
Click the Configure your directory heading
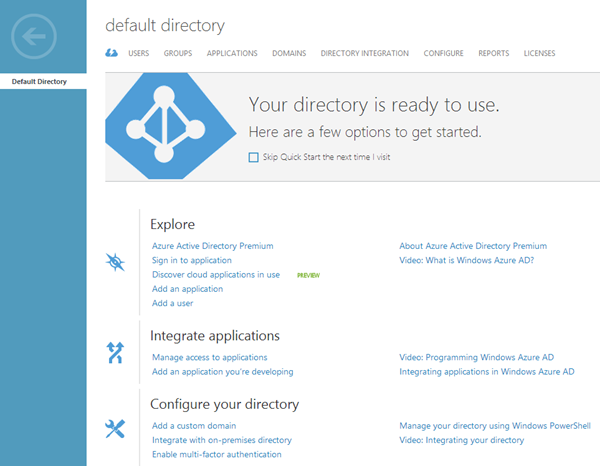[x=225, y=404]
